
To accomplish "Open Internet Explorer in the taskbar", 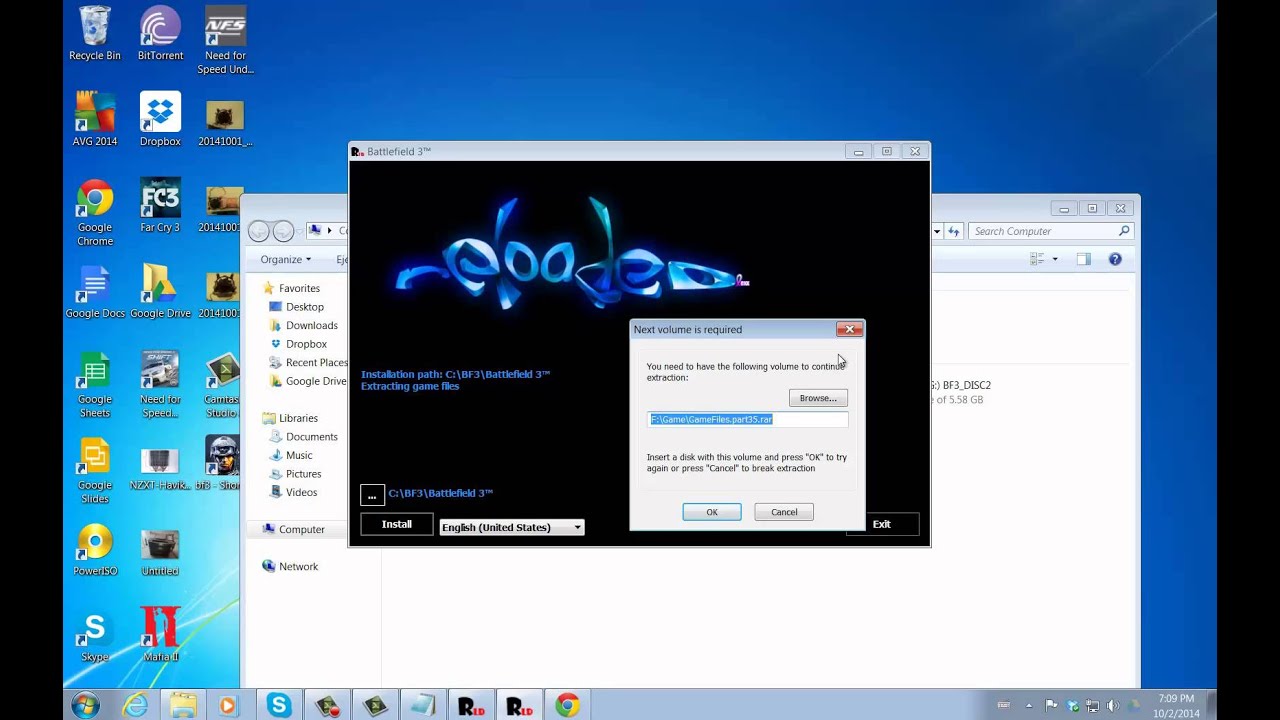I will [135, 705].
